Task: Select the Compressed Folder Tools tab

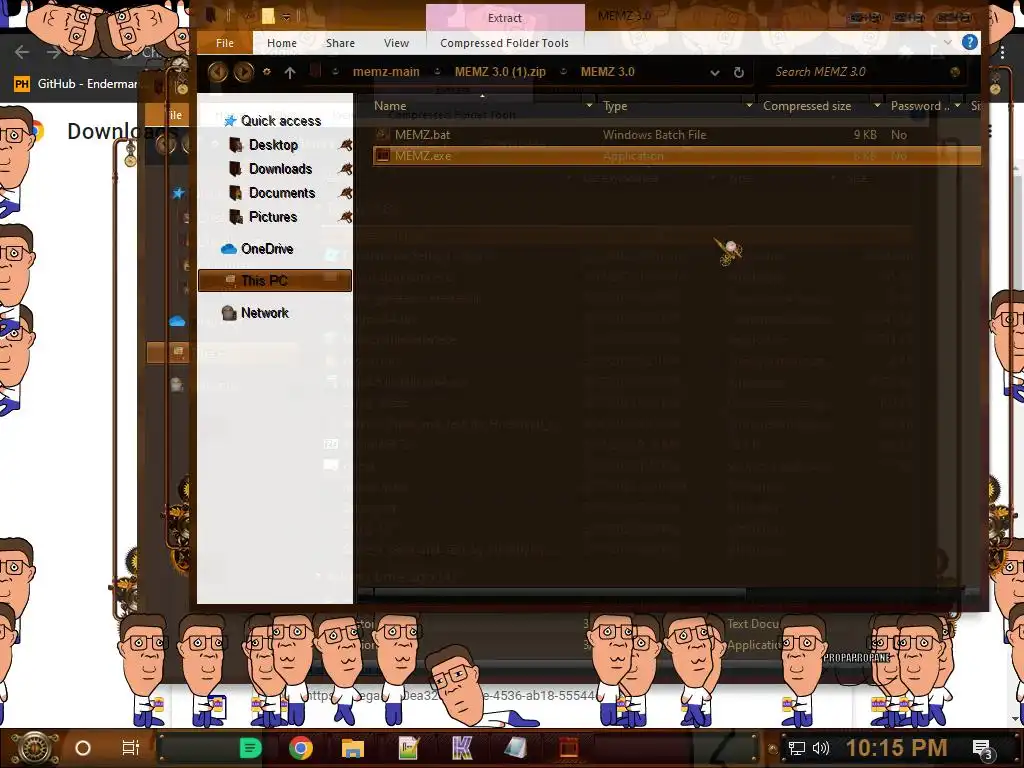Action: pyautogui.click(x=504, y=43)
